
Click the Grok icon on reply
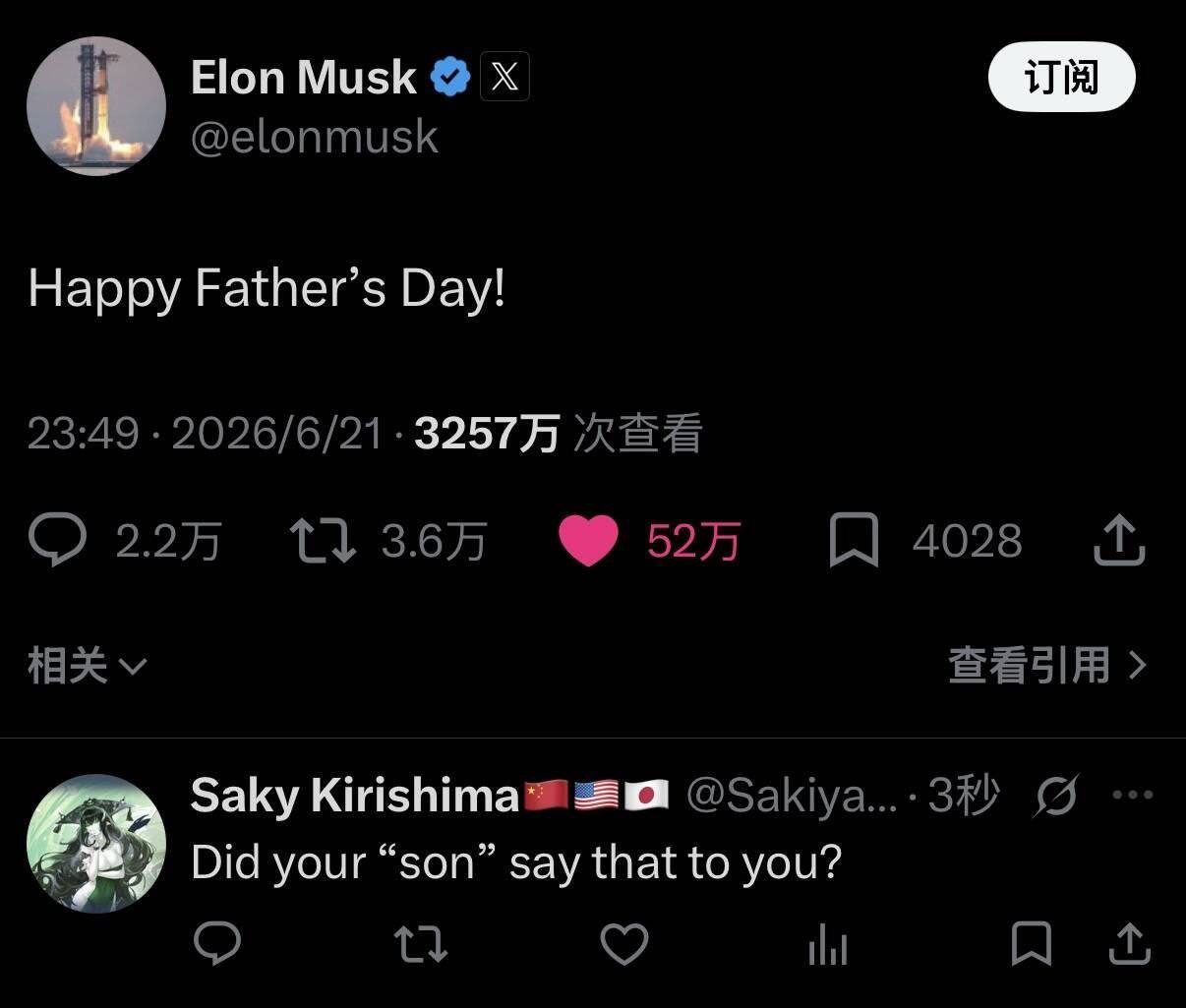click(1056, 796)
